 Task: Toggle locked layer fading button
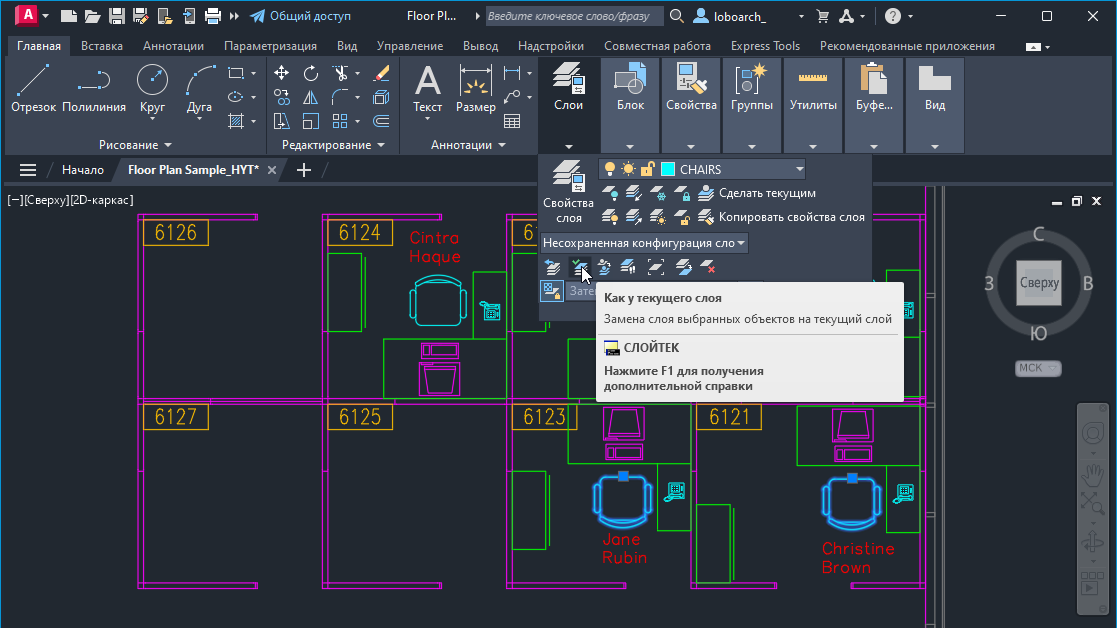(x=552, y=291)
